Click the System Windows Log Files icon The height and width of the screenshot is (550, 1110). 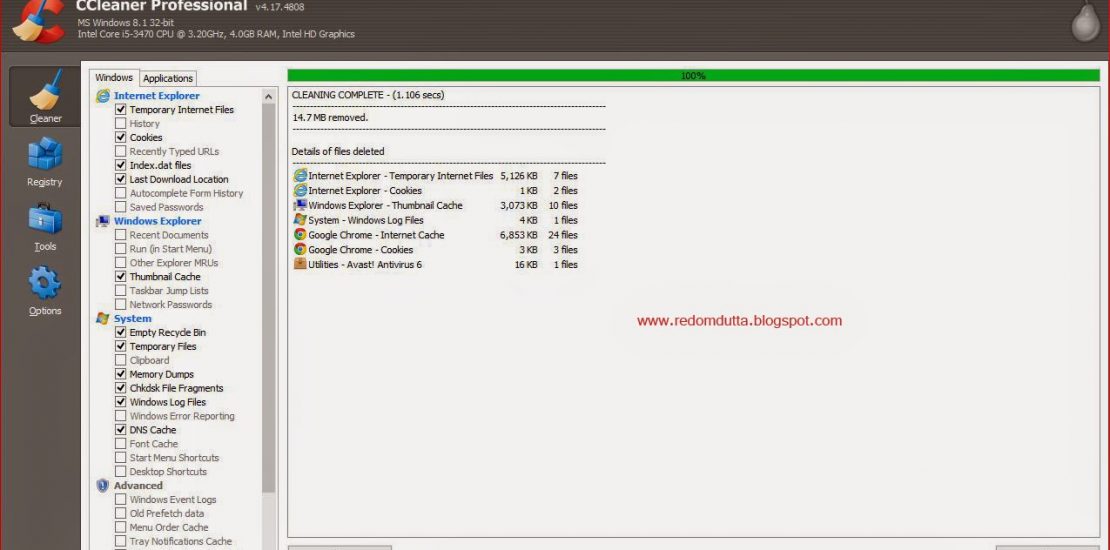point(300,220)
